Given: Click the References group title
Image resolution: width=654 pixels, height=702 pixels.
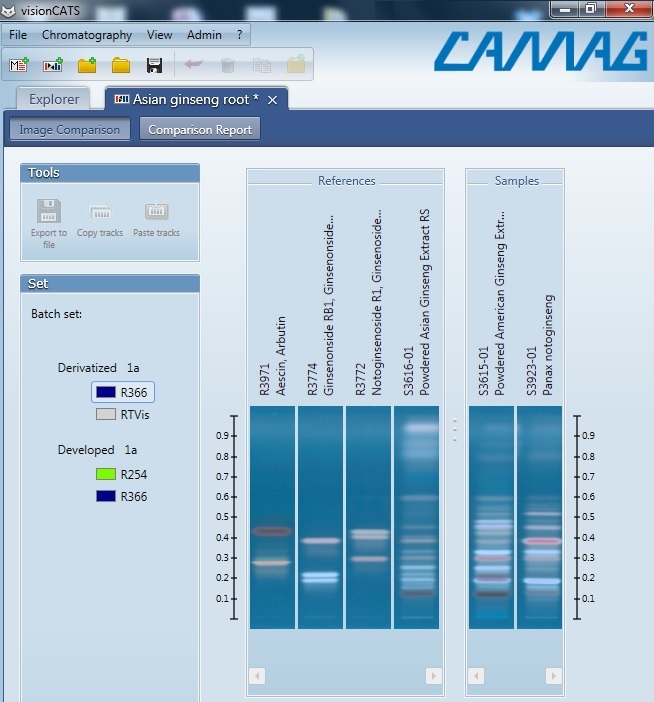Looking at the screenshot, I should pos(346,181).
